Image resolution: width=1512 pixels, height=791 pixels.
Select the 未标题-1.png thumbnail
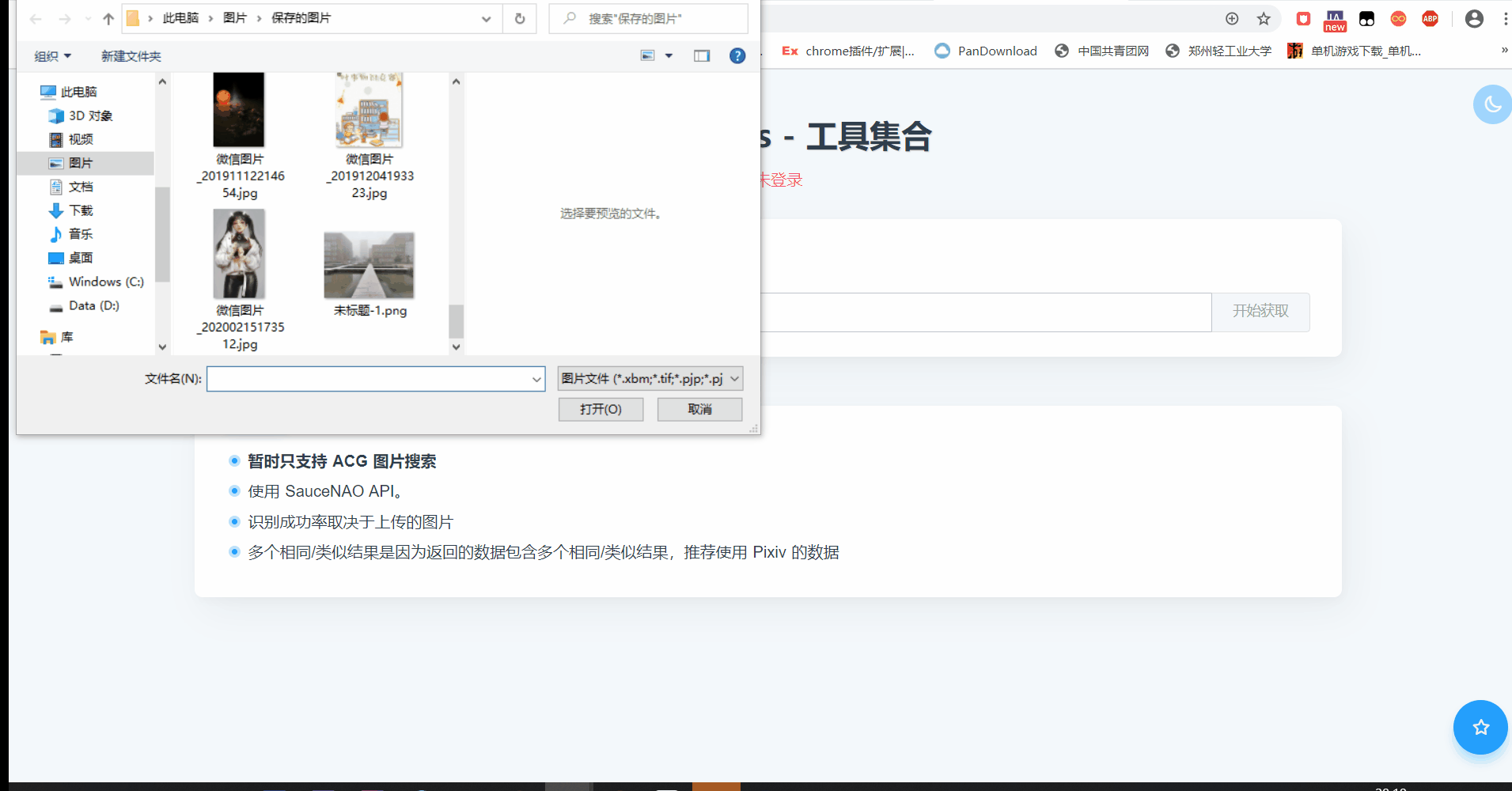pos(368,265)
